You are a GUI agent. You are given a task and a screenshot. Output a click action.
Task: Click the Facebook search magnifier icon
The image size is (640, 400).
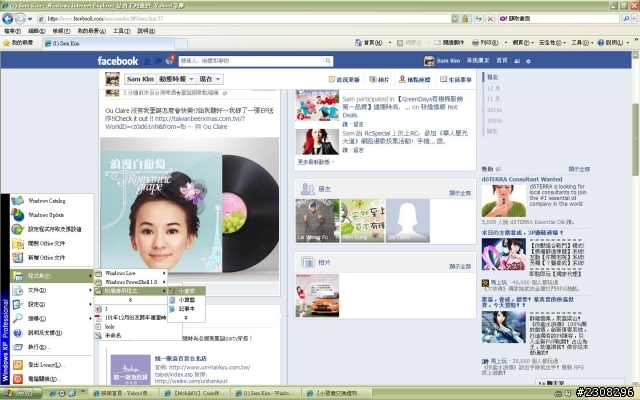[x=328, y=61]
